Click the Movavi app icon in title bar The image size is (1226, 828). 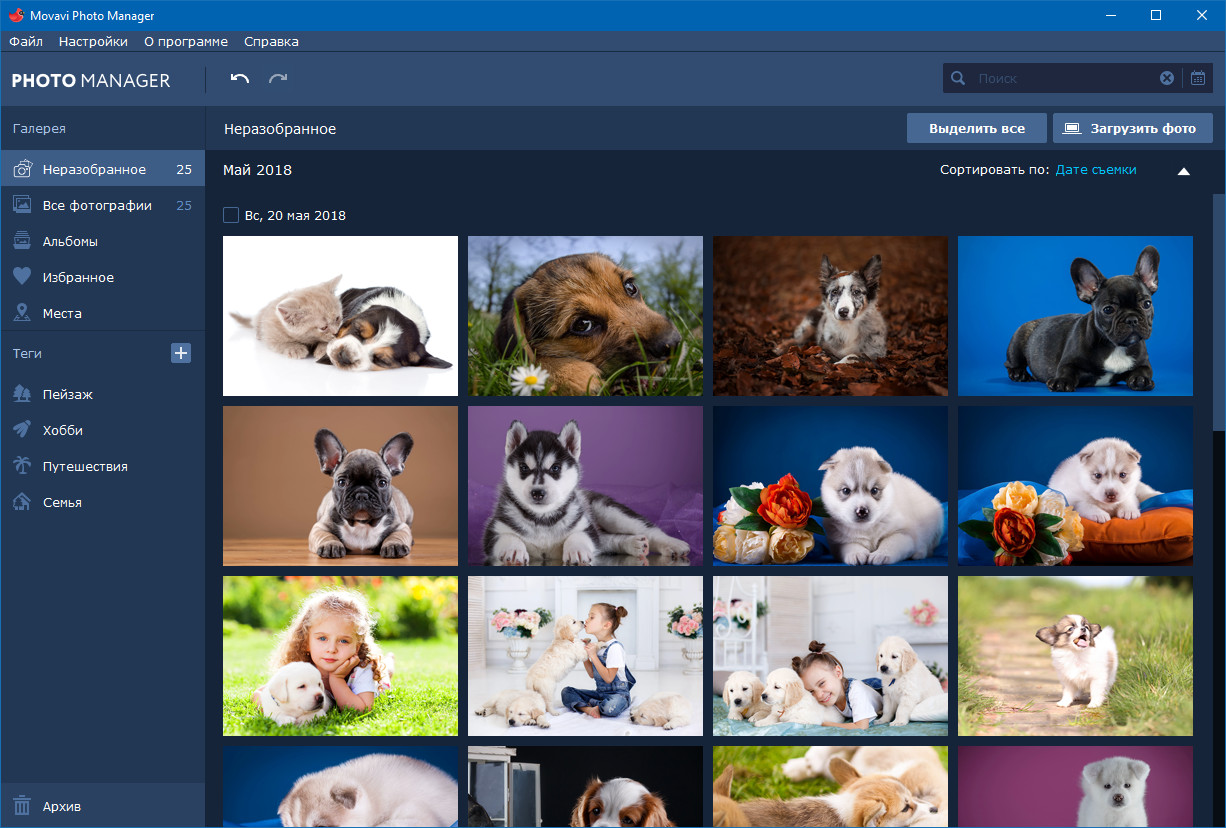[15, 16]
